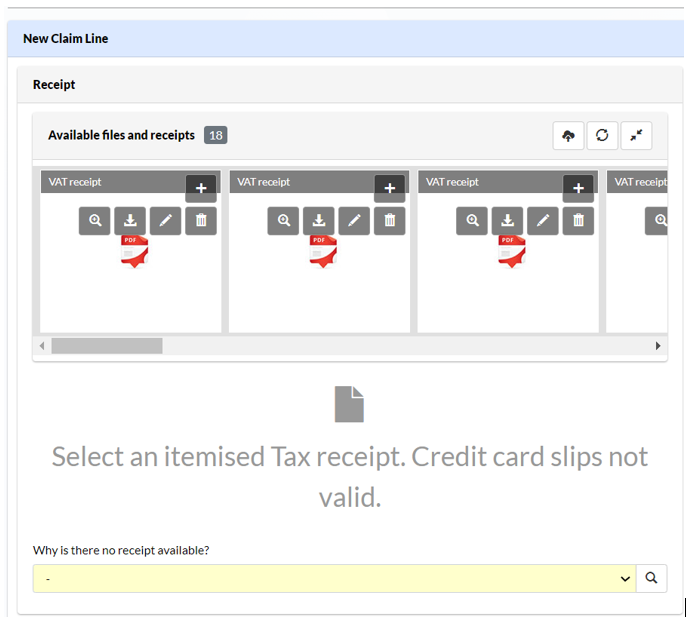
Task: Delete the second VAT receipt
Action: pos(390,220)
